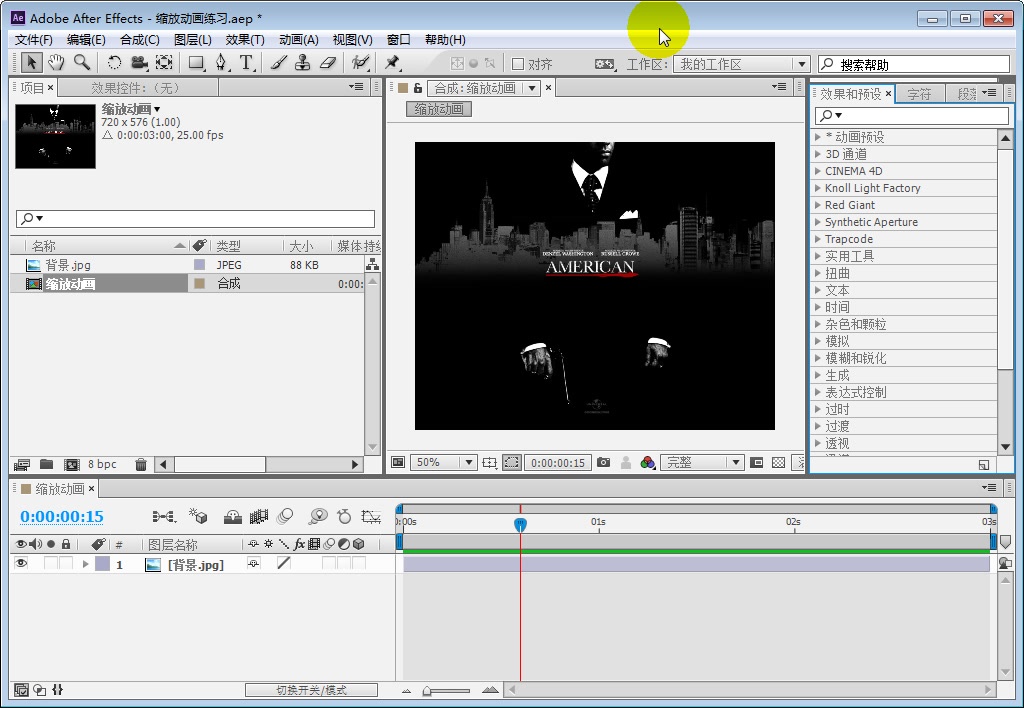Click the timeline zoom slider handle

pos(426,690)
